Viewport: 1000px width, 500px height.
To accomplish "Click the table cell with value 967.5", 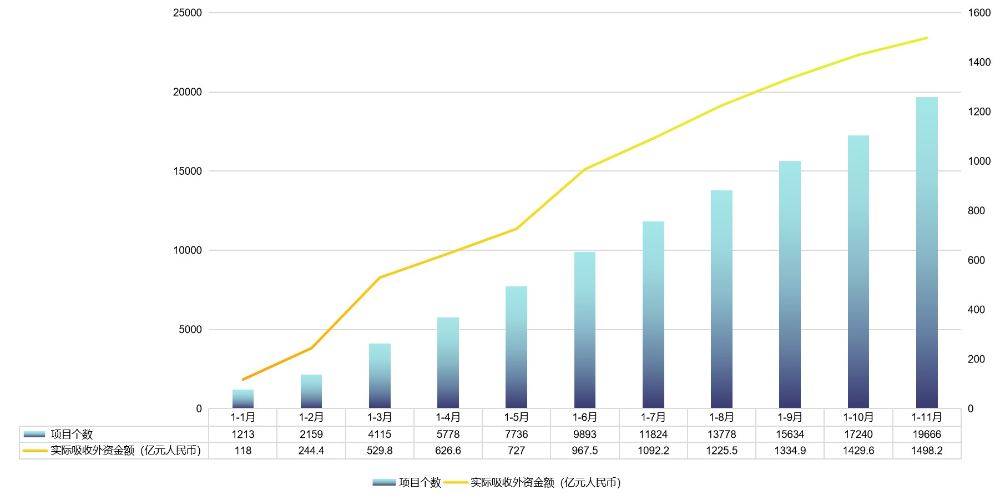I will 585,451.
